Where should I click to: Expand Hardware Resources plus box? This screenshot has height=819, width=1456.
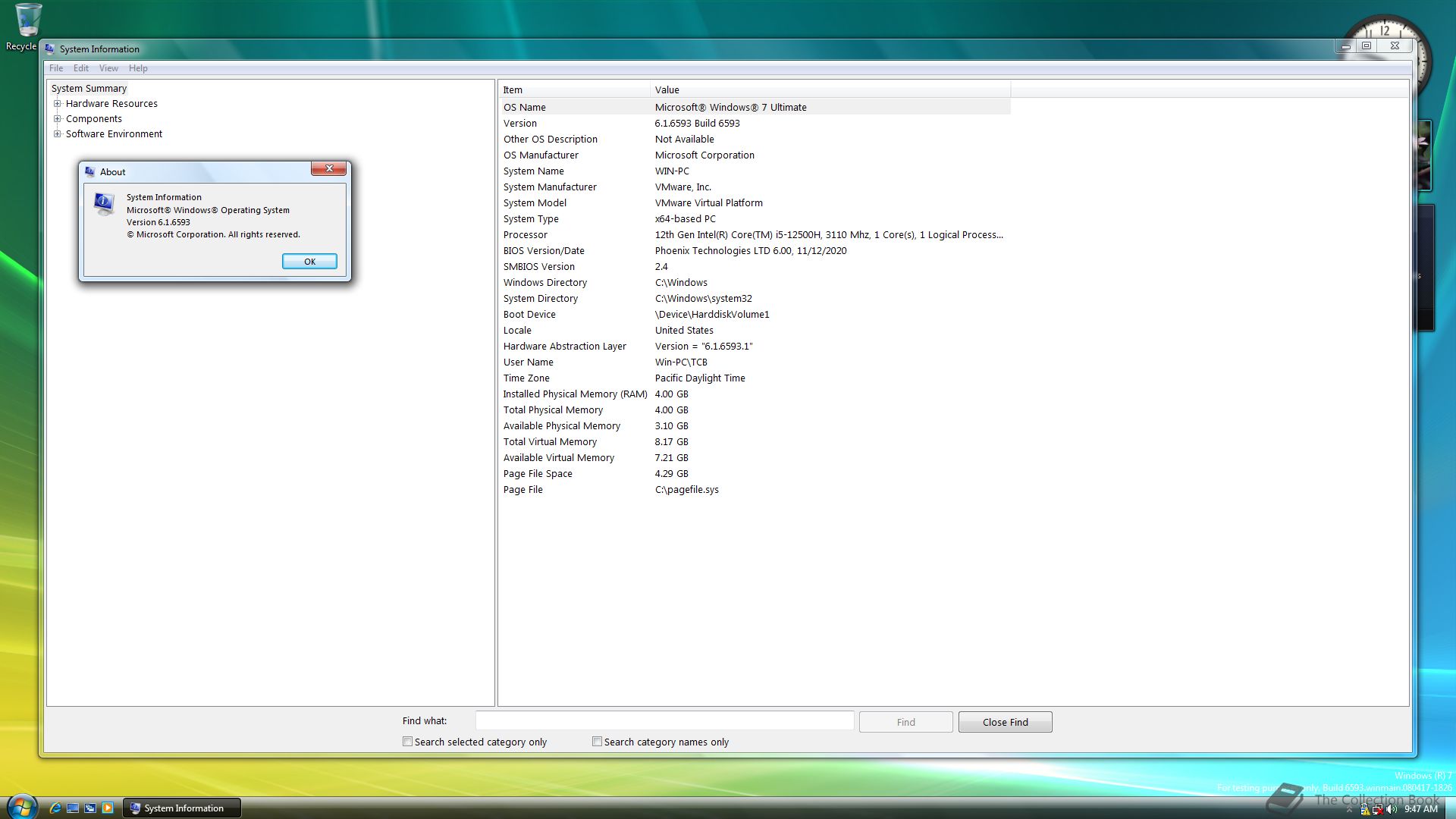coord(57,104)
